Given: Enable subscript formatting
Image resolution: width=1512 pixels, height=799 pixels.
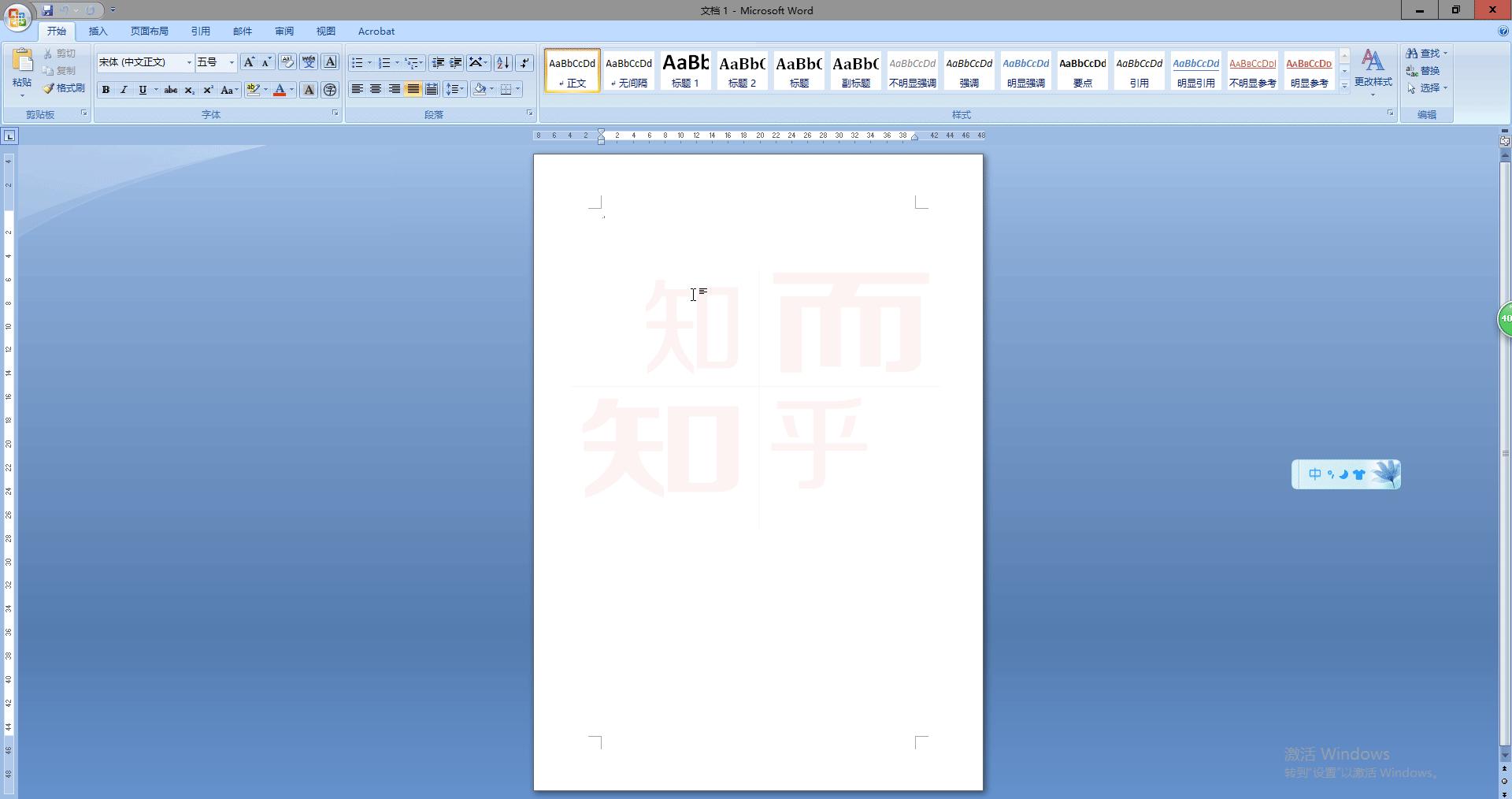Looking at the screenshot, I should pos(188,90).
